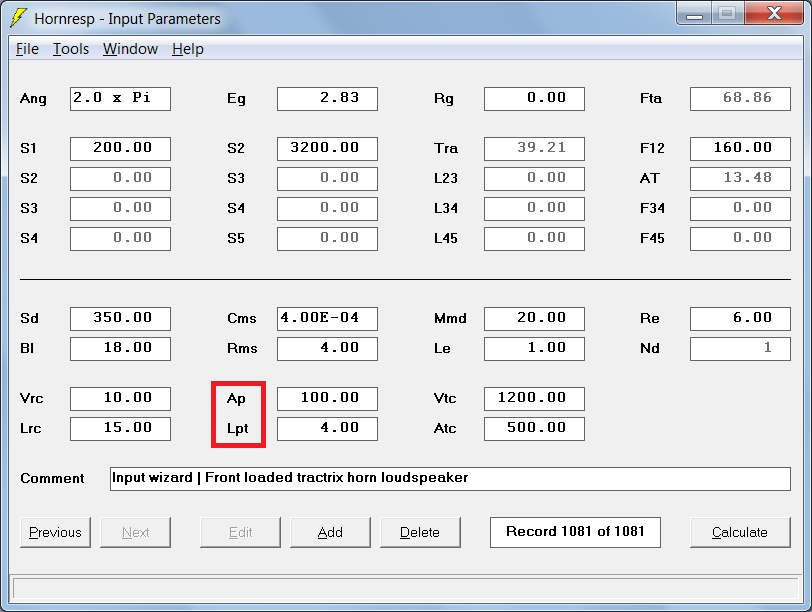Viewport: 812px width, 612px height.
Task: Click the Re field with 6.00
Action: [741, 319]
